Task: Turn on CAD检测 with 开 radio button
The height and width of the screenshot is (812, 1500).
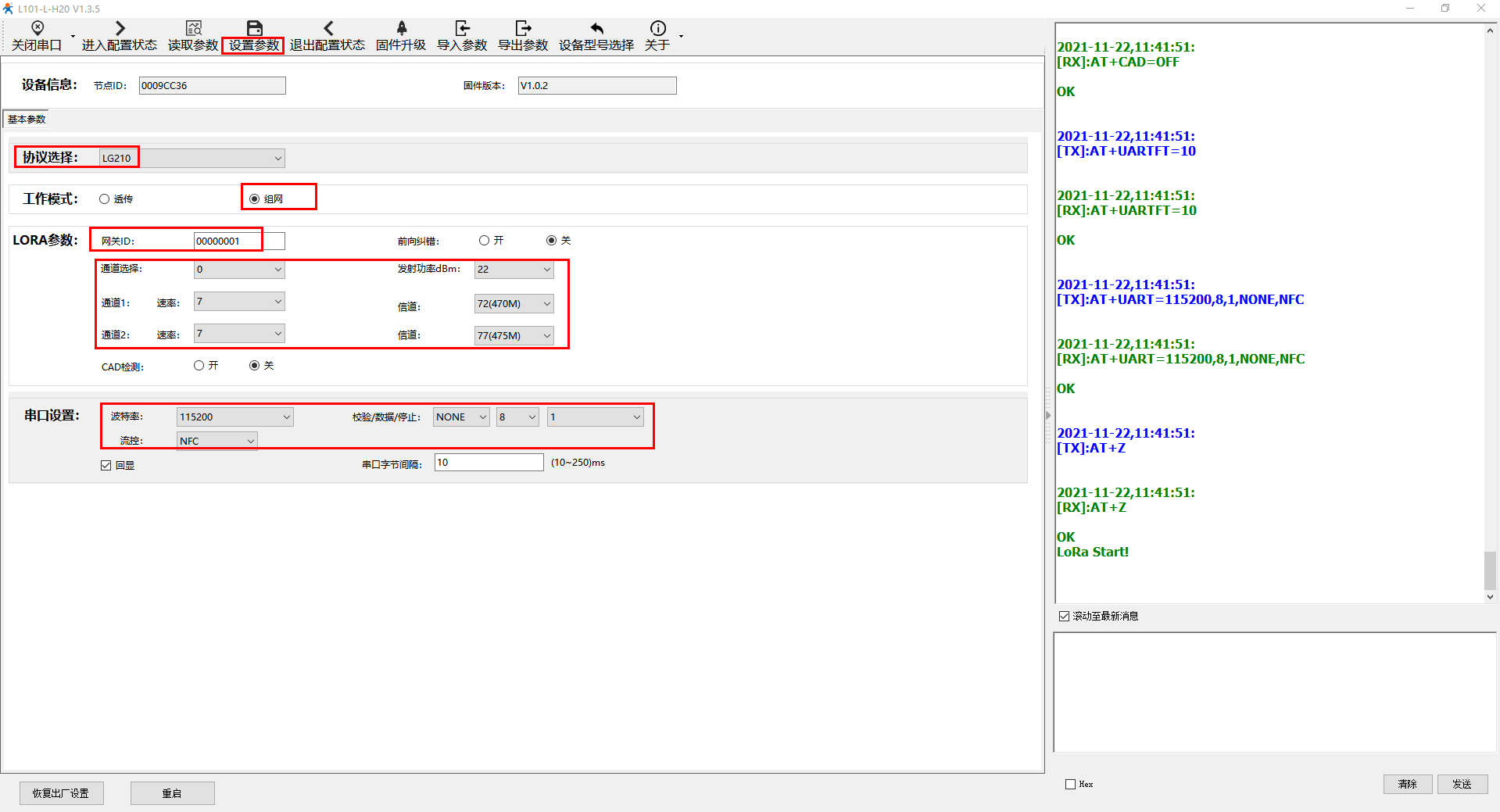Action: [199, 366]
